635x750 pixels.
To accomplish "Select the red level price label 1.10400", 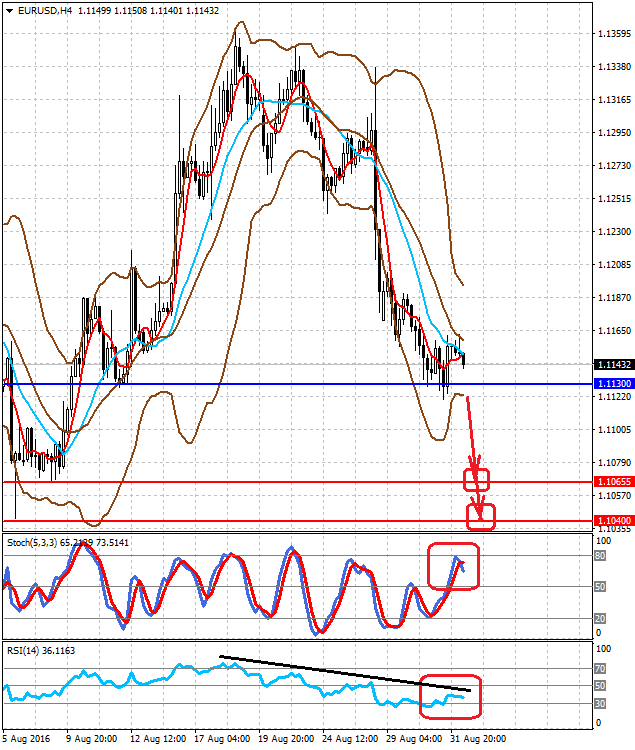I will tap(614, 520).
